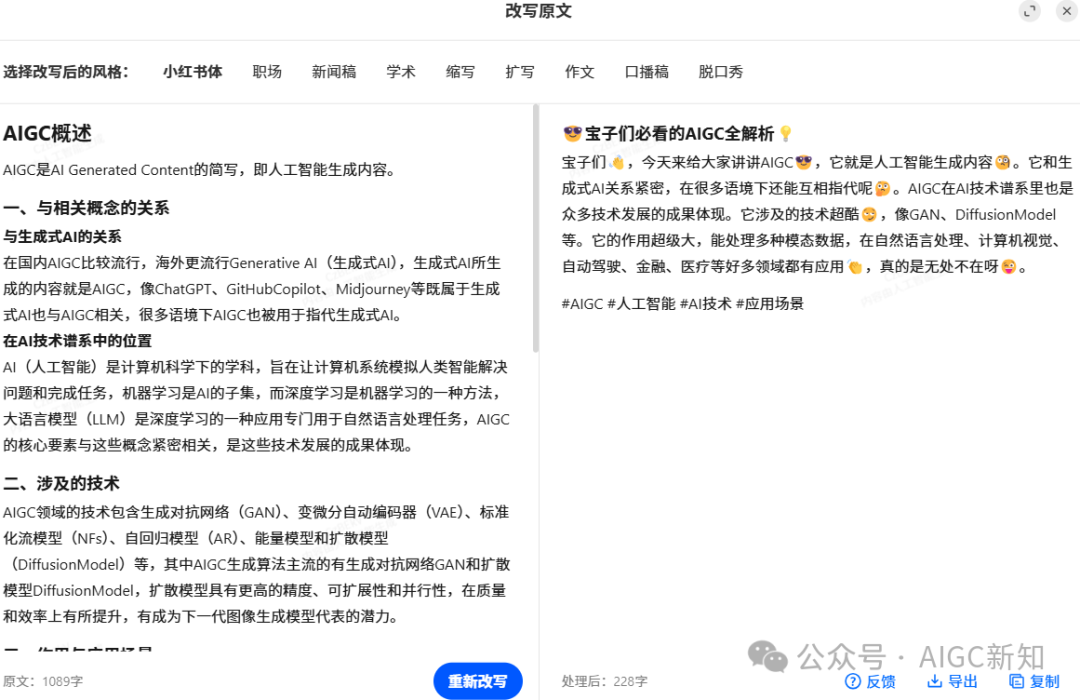Click 复制 to copy rewritten text
Image resolution: width=1080 pixels, height=700 pixels.
[1035, 681]
